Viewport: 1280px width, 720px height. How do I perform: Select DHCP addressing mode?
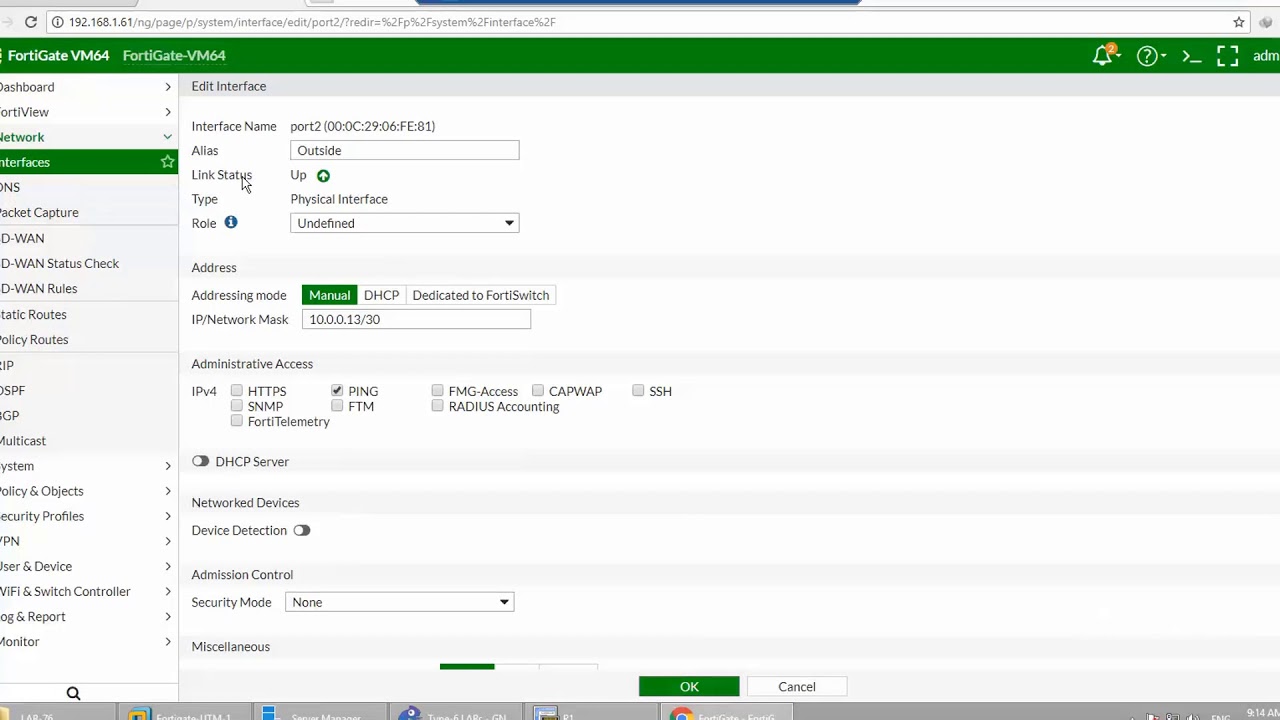pyautogui.click(x=381, y=295)
